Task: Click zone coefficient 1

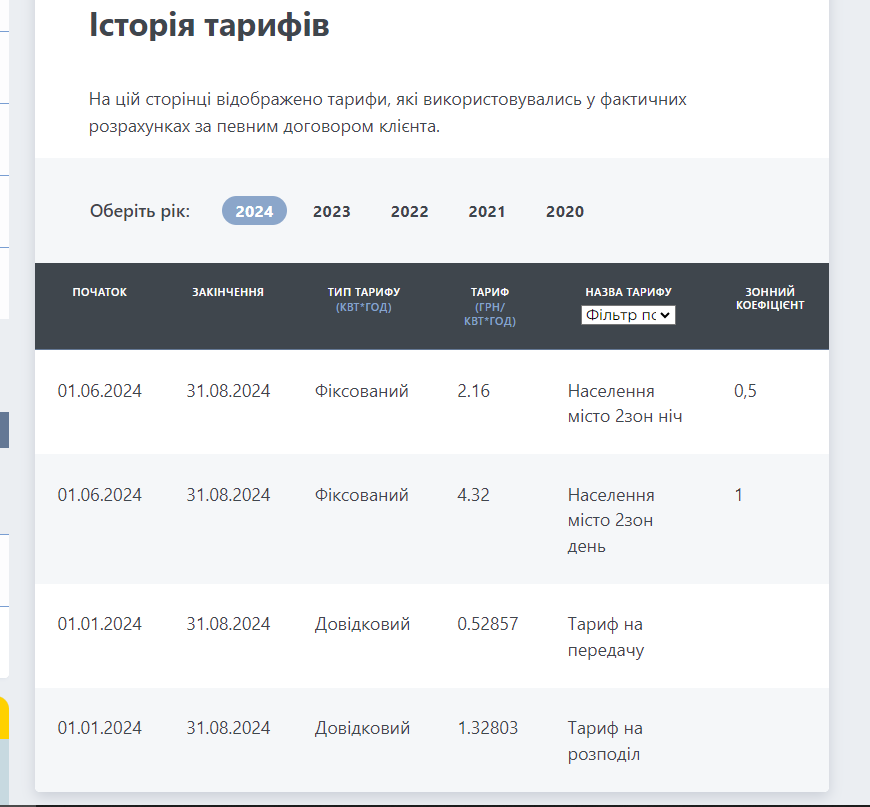Action: [x=739, y=495]
